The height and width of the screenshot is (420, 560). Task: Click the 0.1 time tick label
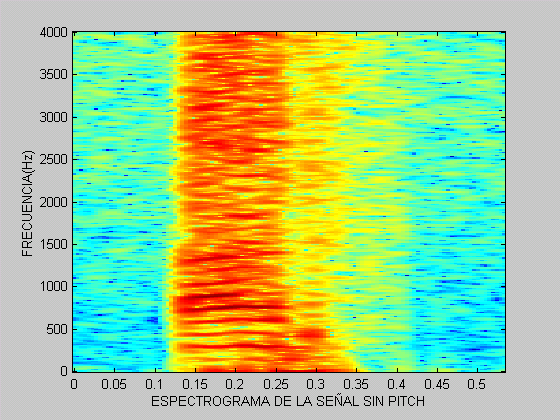tap(154, 384)
